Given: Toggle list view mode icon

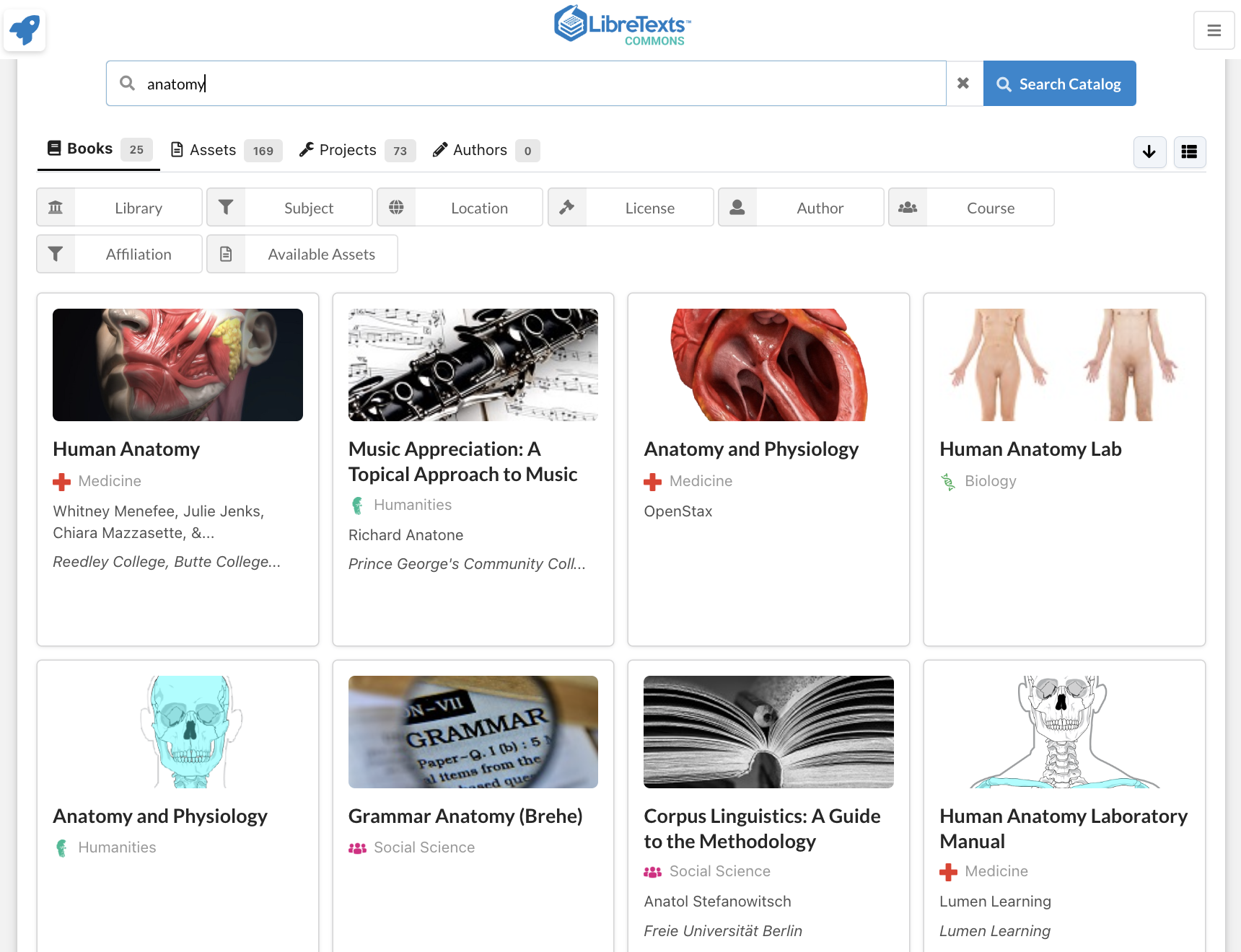Looking at the screenshot, I should [x=1190, y=152].
